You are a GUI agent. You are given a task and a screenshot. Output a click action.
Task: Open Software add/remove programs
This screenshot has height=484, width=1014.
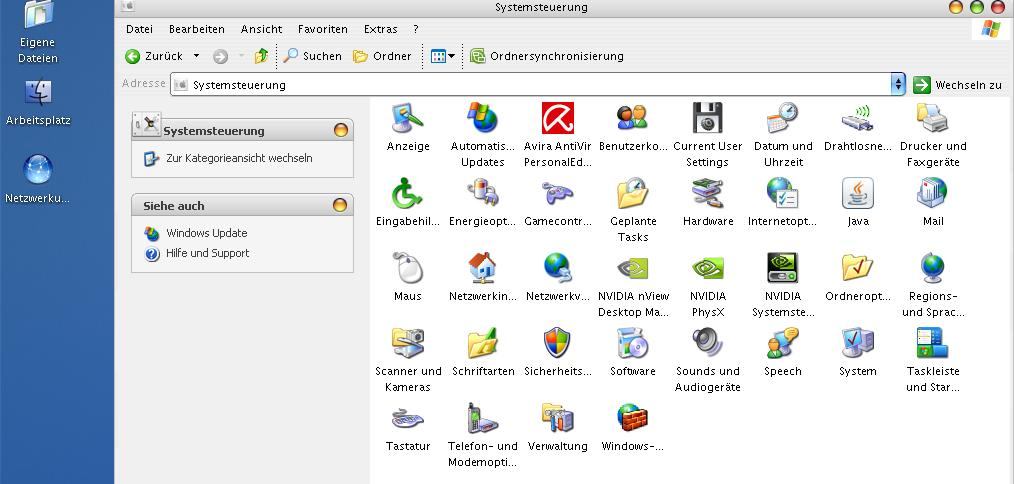coord(632,344)
